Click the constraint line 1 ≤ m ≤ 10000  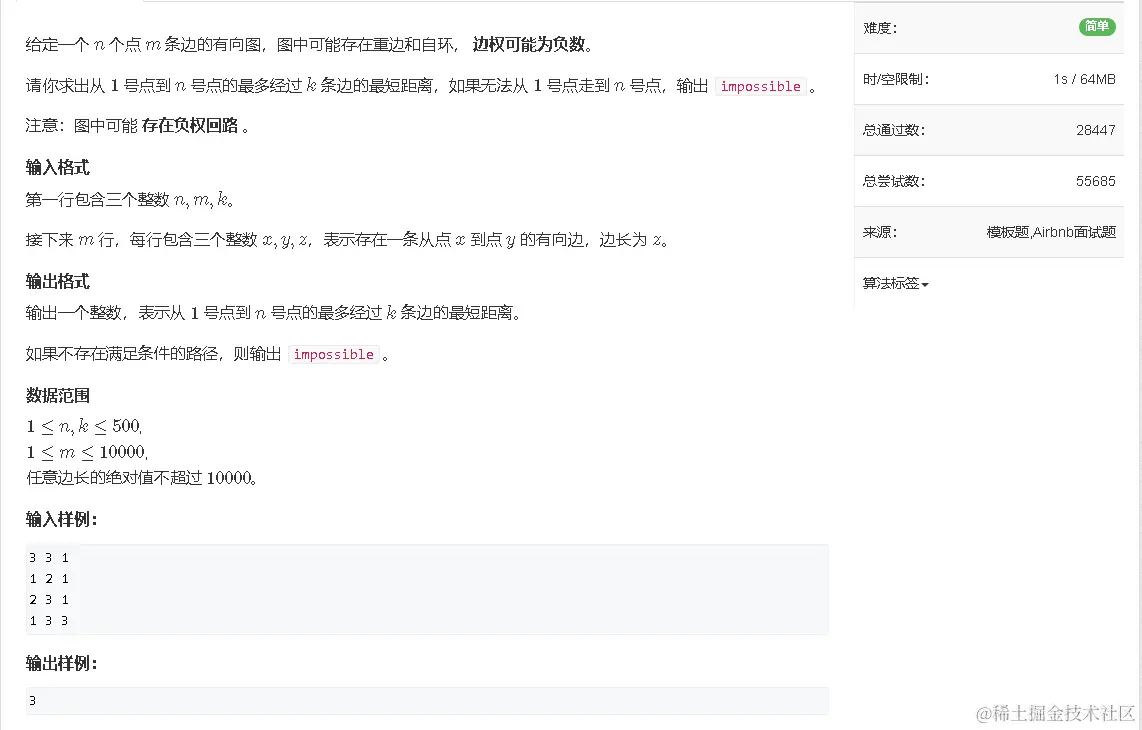(87, 452)
